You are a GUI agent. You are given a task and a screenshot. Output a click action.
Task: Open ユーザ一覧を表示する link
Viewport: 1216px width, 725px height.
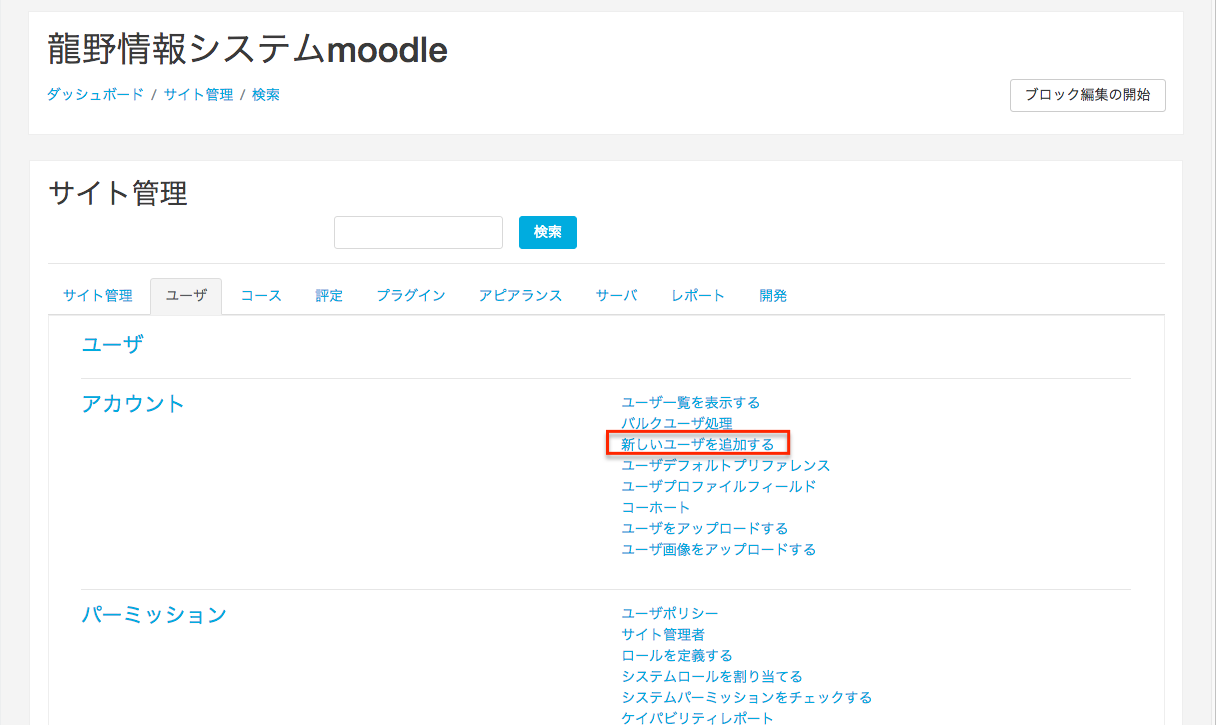(x=690, y=403)
